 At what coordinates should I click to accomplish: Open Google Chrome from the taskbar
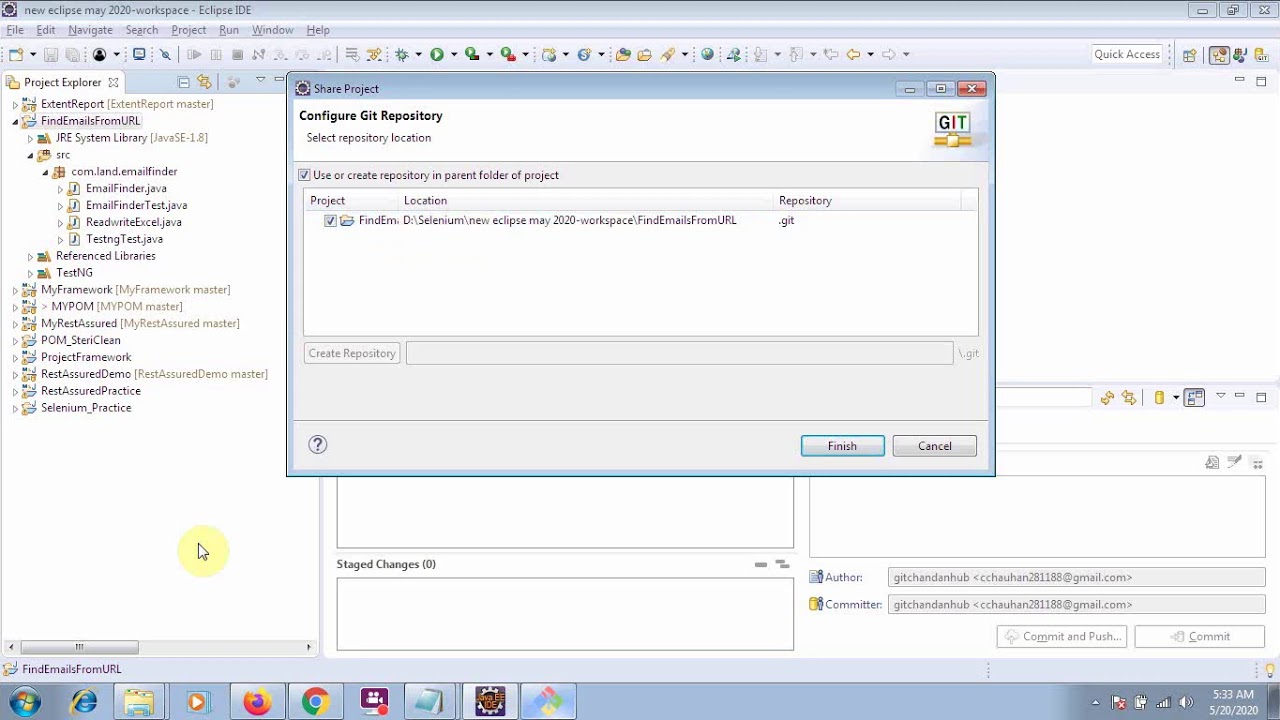coord(315,702)
